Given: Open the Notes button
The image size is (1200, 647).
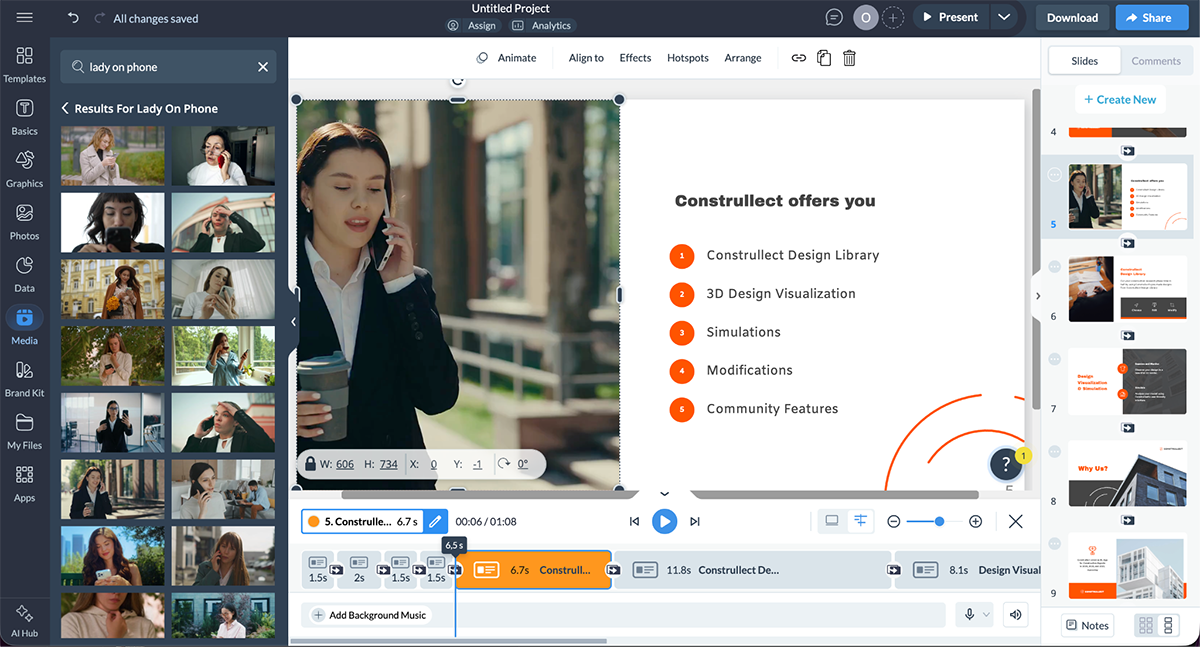Looking at the screenshot, I should click(x=1087, y=625).
